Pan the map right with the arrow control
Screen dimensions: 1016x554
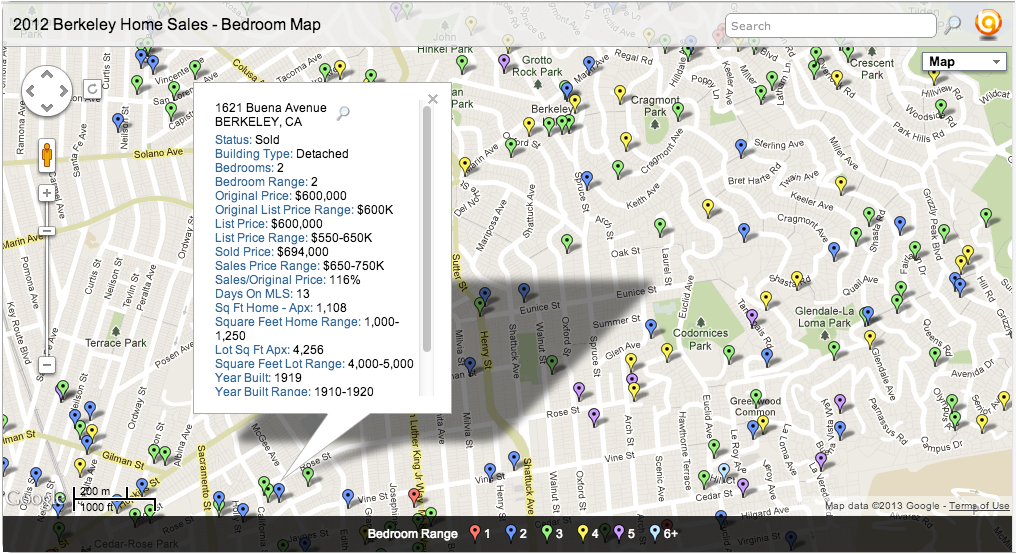coord(64,91)
